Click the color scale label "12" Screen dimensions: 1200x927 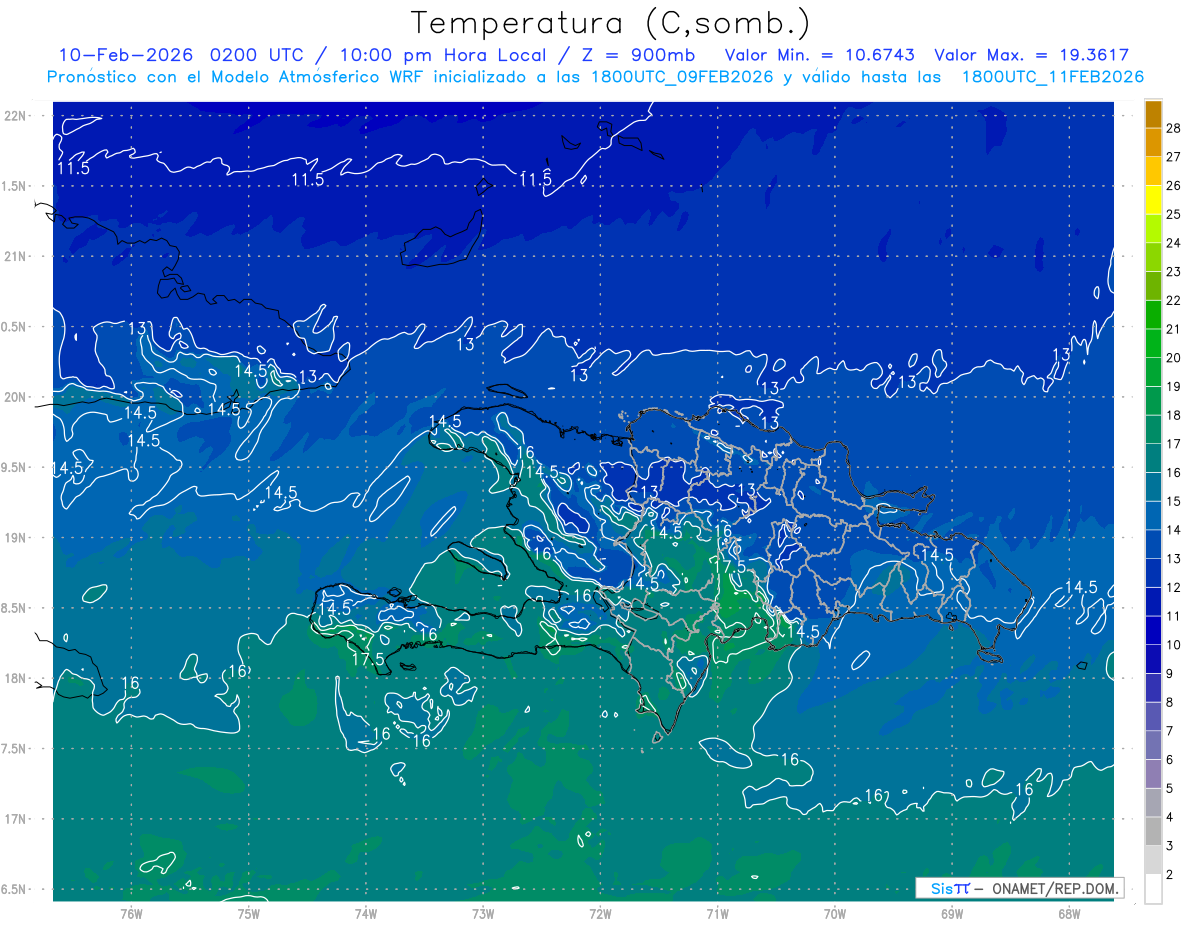point(1173,587)
